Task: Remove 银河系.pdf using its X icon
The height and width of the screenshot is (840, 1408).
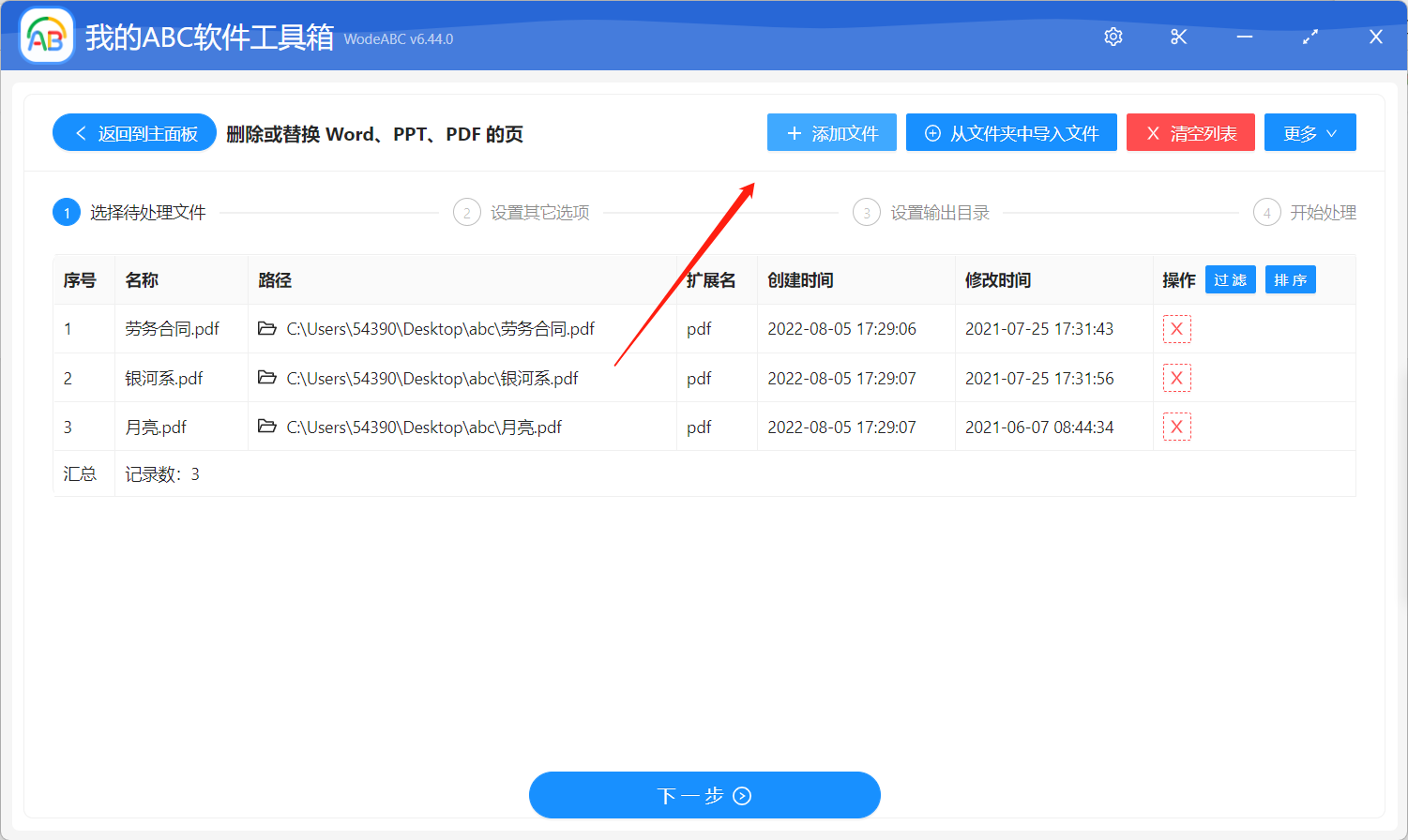Action: [x=1176, y=378]
